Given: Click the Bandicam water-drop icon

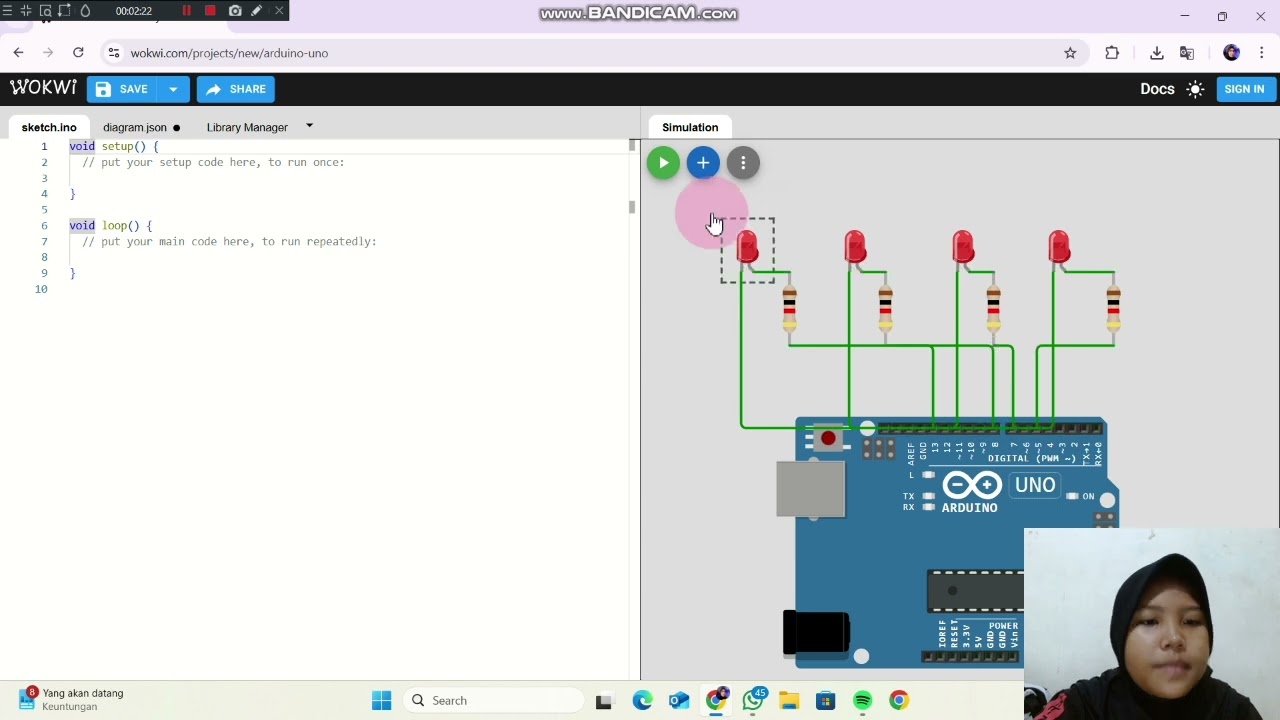Looking at the screenshot, I should click(x=85, y=11).
